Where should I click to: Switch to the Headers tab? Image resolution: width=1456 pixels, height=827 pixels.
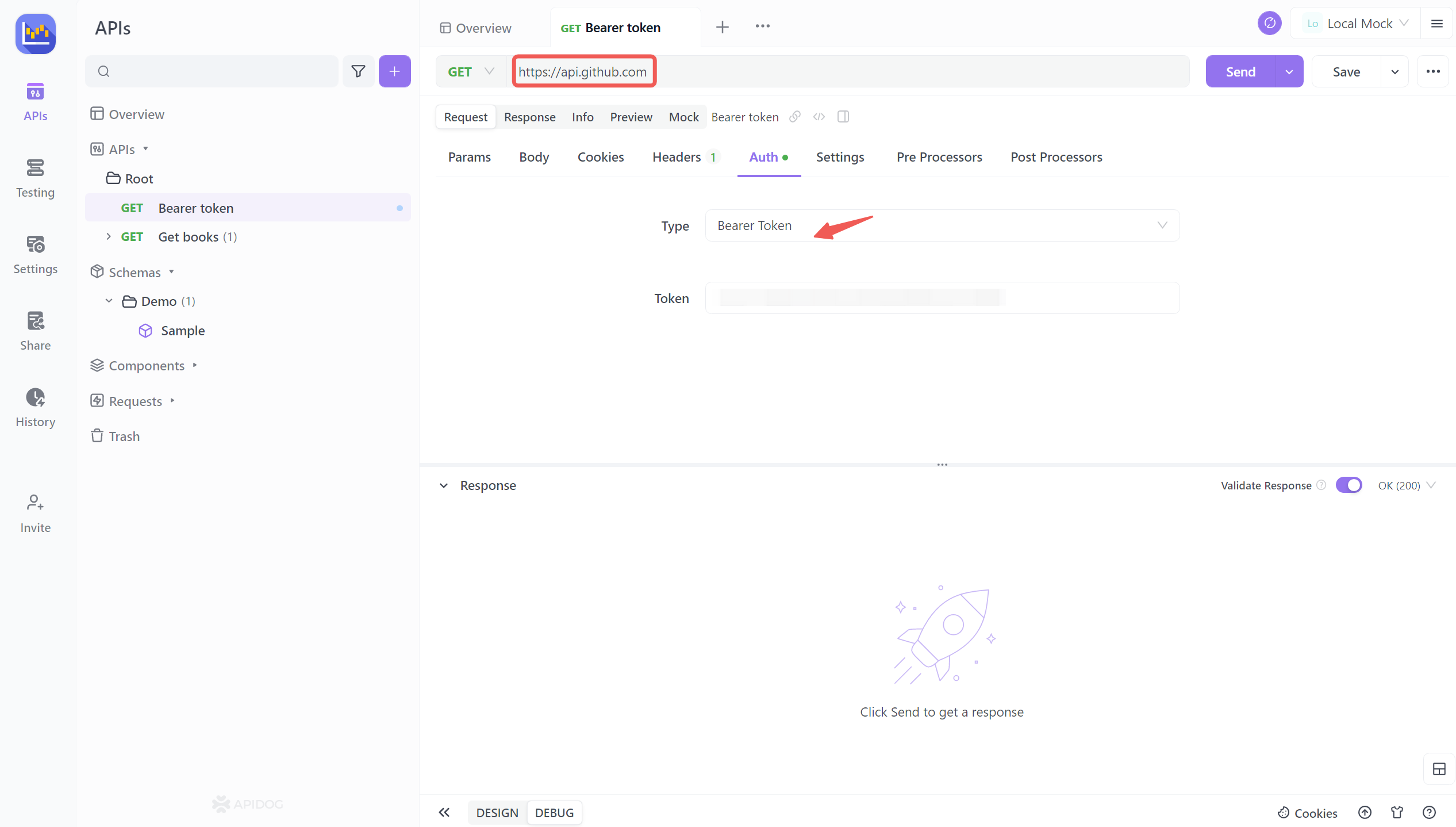pyautogui.click(x=677, y=157)
